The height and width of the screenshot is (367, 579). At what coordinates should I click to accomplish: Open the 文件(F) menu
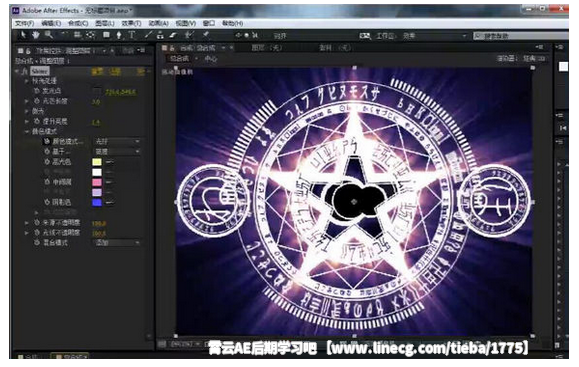pyautogui.click(x=24, y=23)
